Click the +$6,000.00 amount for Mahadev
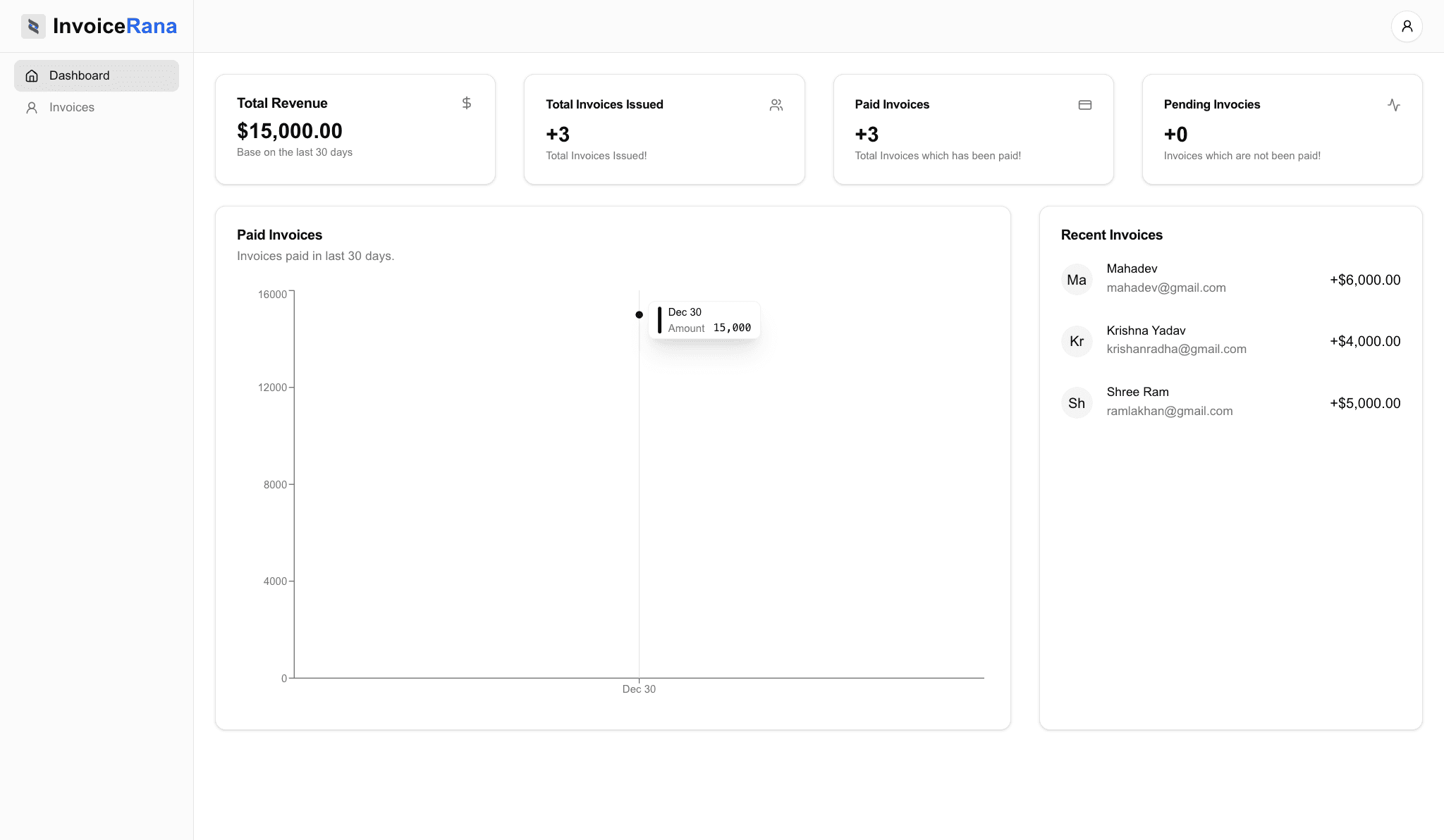This screenshot has height=840, width=1444. (x=1365, y=280)
